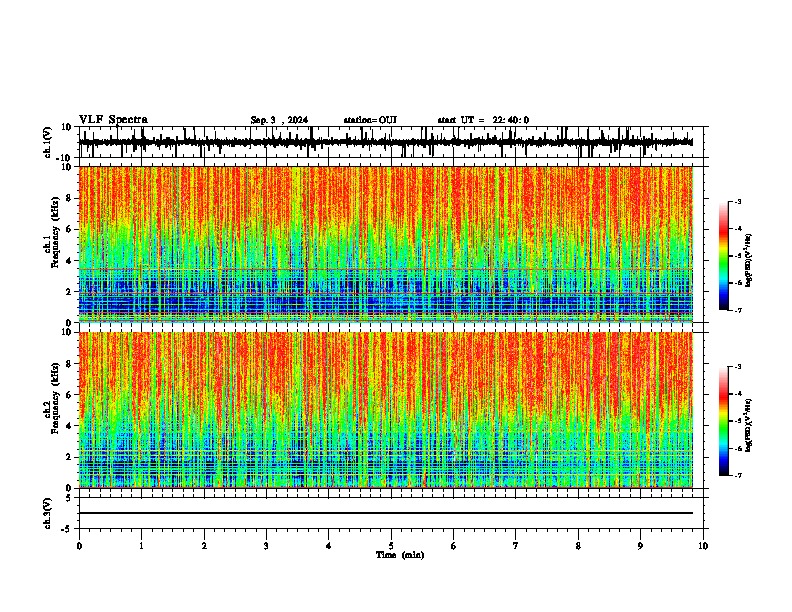
Task: Click the time axis tick "7"
Action: click(x=516, y=546)
